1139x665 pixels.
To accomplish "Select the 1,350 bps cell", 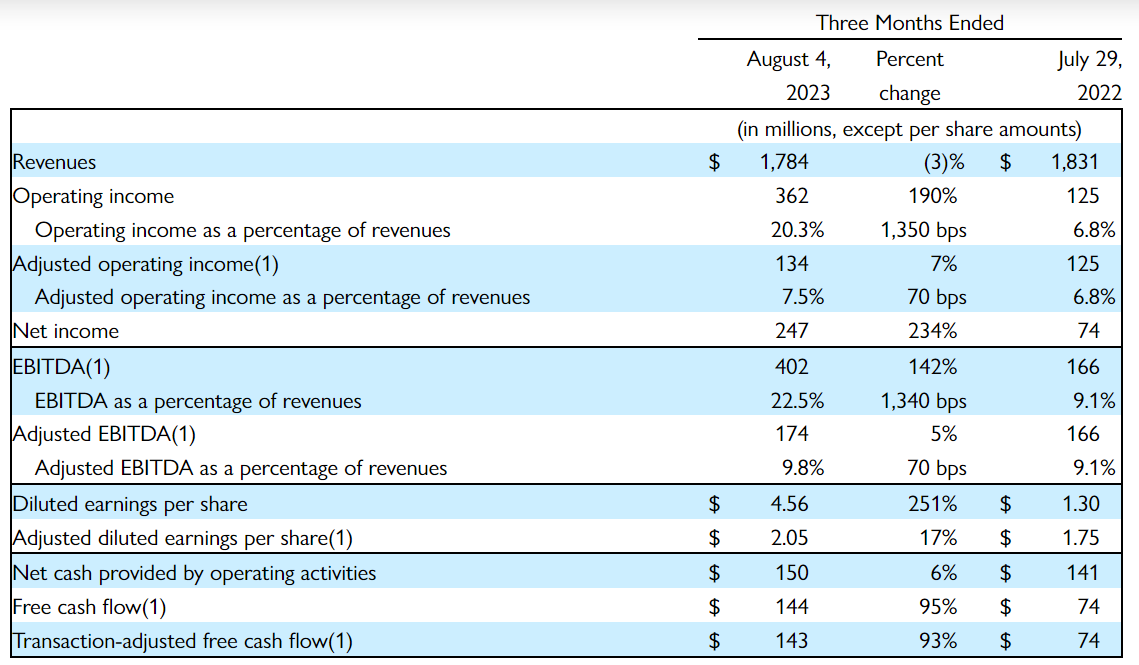I will (923, 230).
